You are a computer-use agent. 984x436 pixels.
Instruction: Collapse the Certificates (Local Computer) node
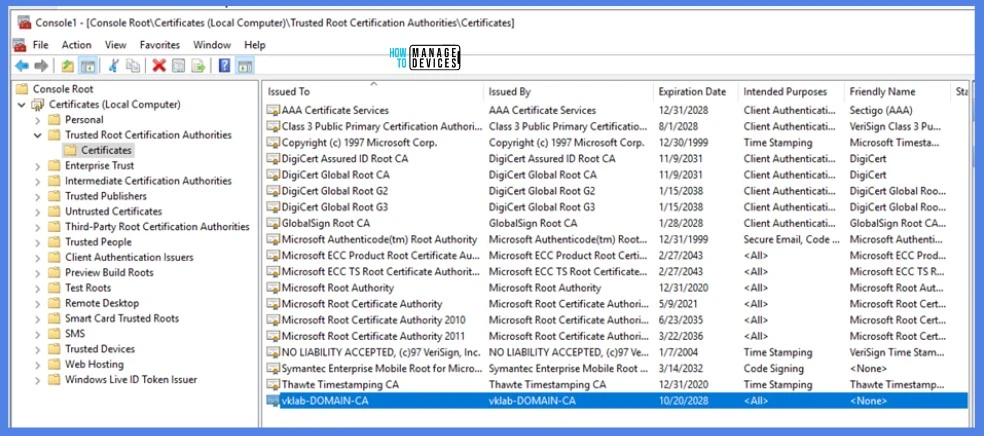[x=22, y=105]
